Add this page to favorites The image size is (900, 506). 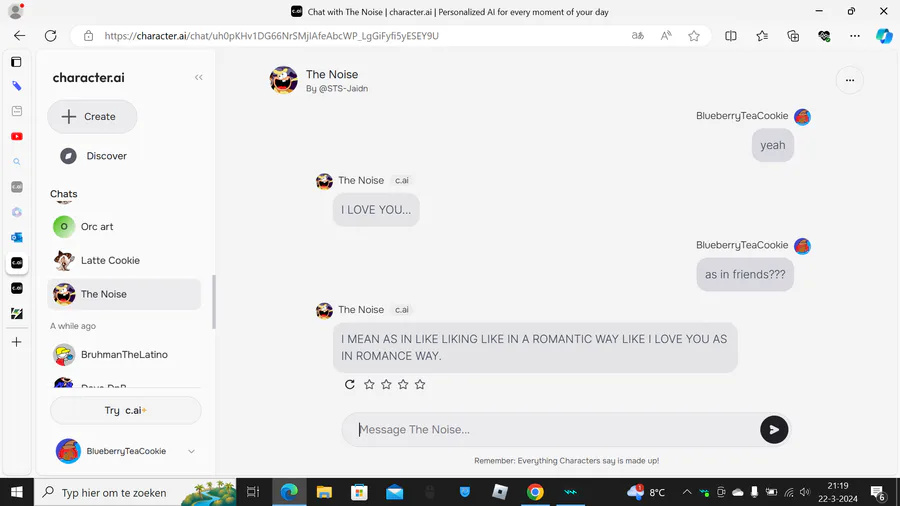[x=694, y=36]
